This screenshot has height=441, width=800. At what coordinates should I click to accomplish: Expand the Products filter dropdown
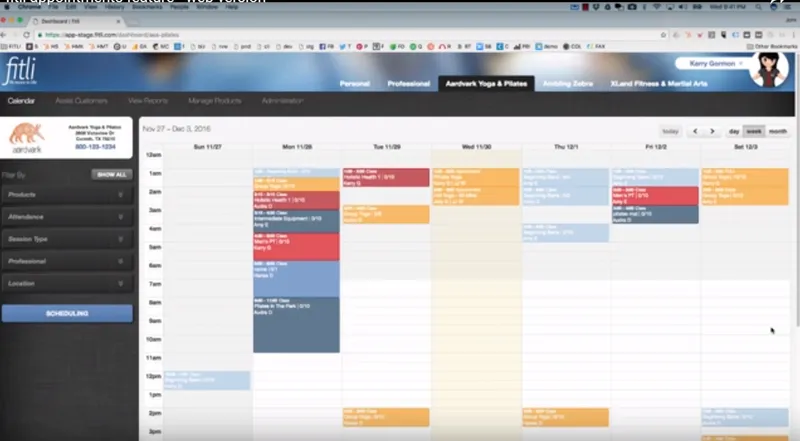pos(67,194)
